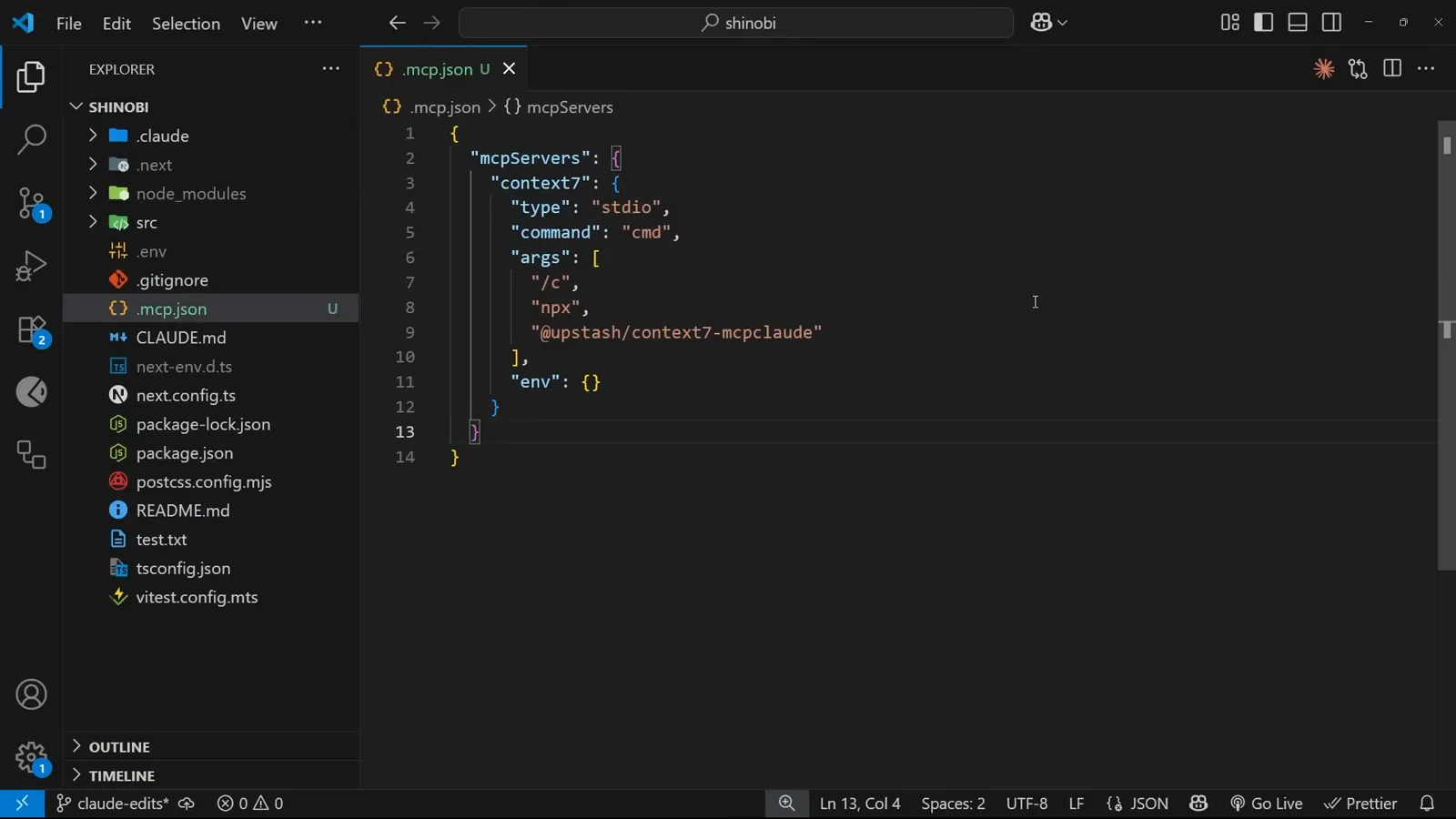Click LF end of line indicator
1456x819 pixels.
pyautogui.click(x=1077, y=804)
